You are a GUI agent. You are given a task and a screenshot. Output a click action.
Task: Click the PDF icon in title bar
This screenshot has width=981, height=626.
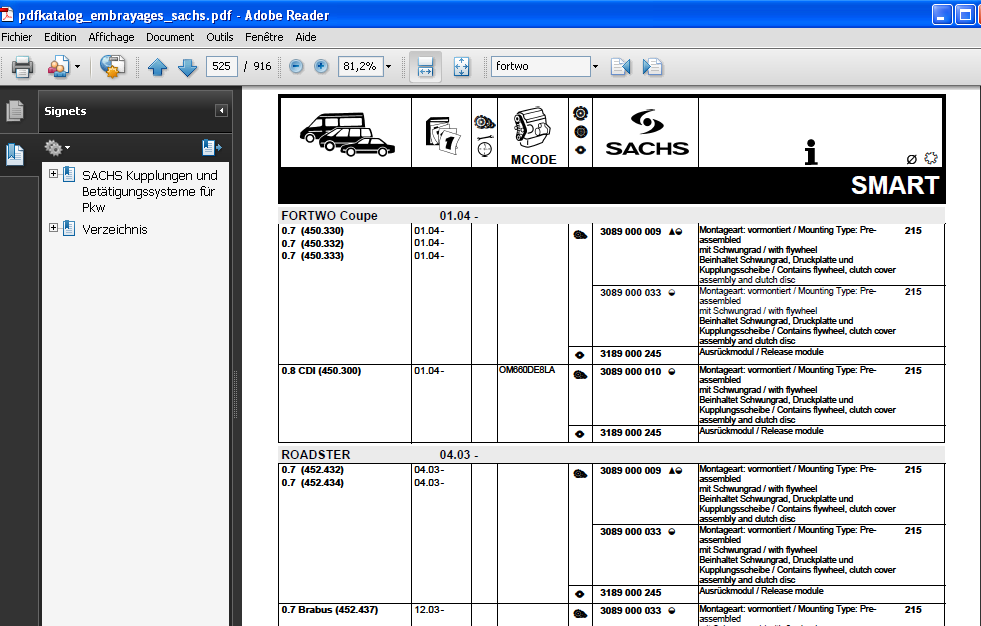click(7, 13)
